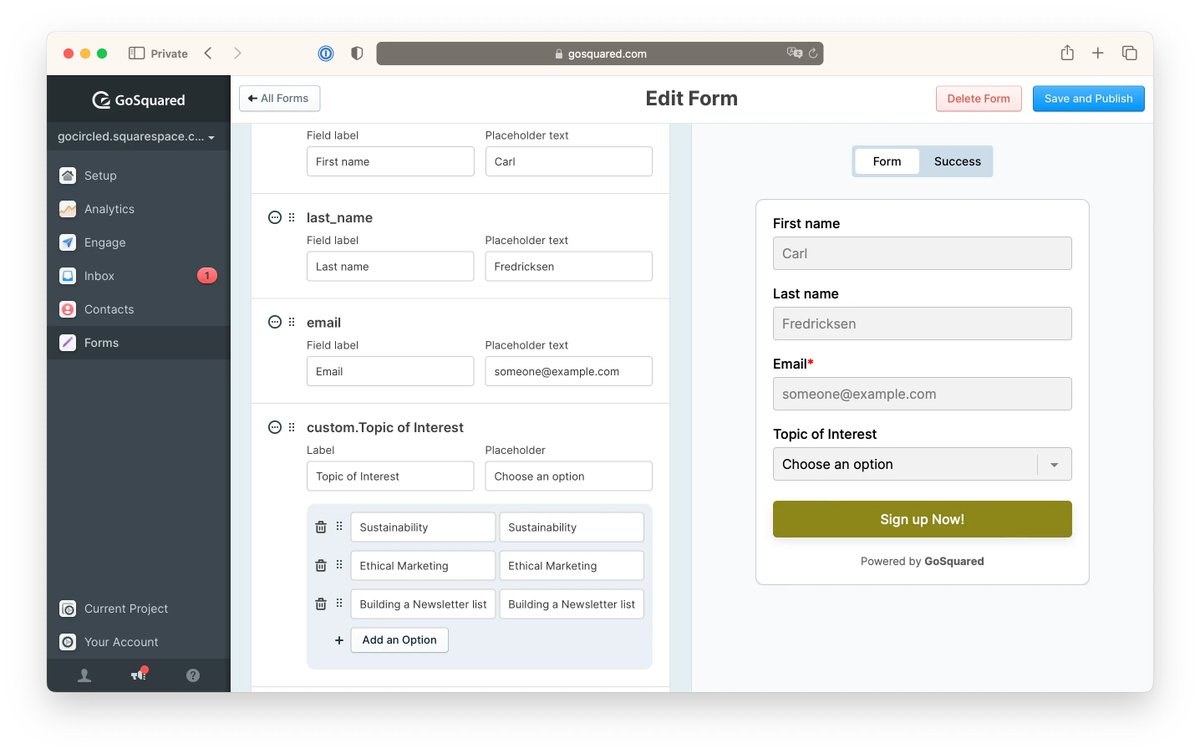The height and width of the screenshot is (754, 1200).
Task: Click the Last name field in form preview
Action: [x=922, y=324]
